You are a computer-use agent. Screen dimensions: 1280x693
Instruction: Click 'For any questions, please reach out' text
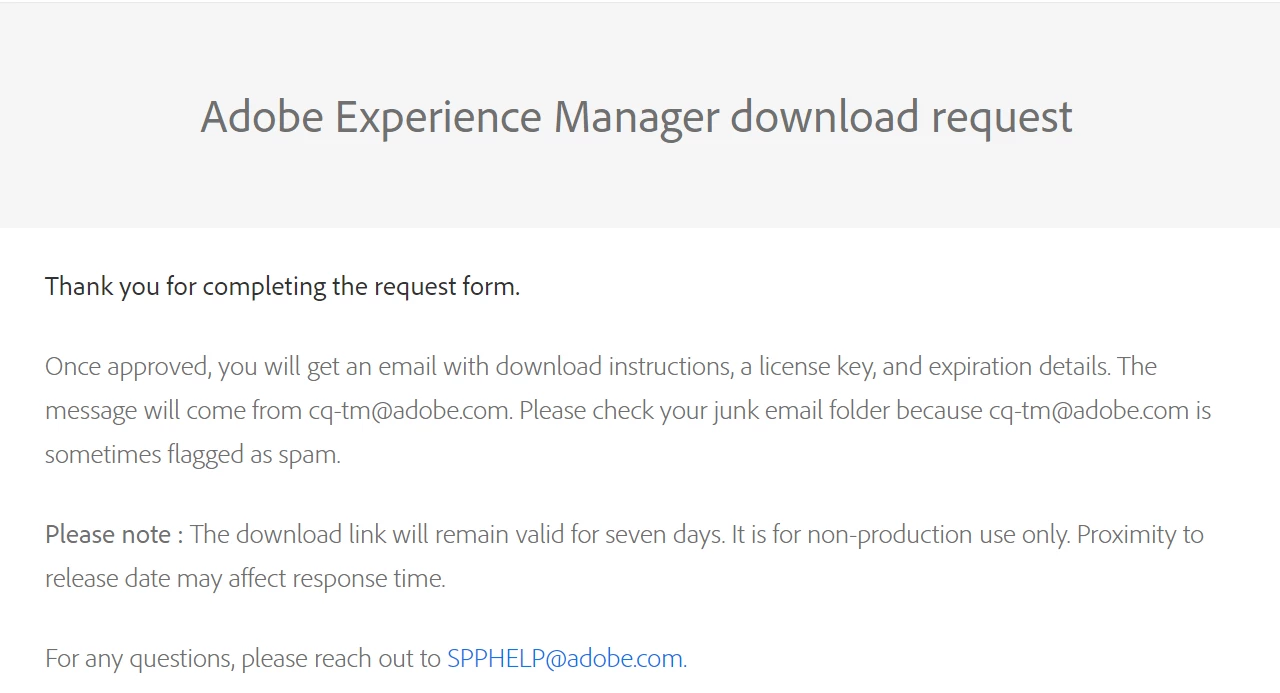pos(242,658)
